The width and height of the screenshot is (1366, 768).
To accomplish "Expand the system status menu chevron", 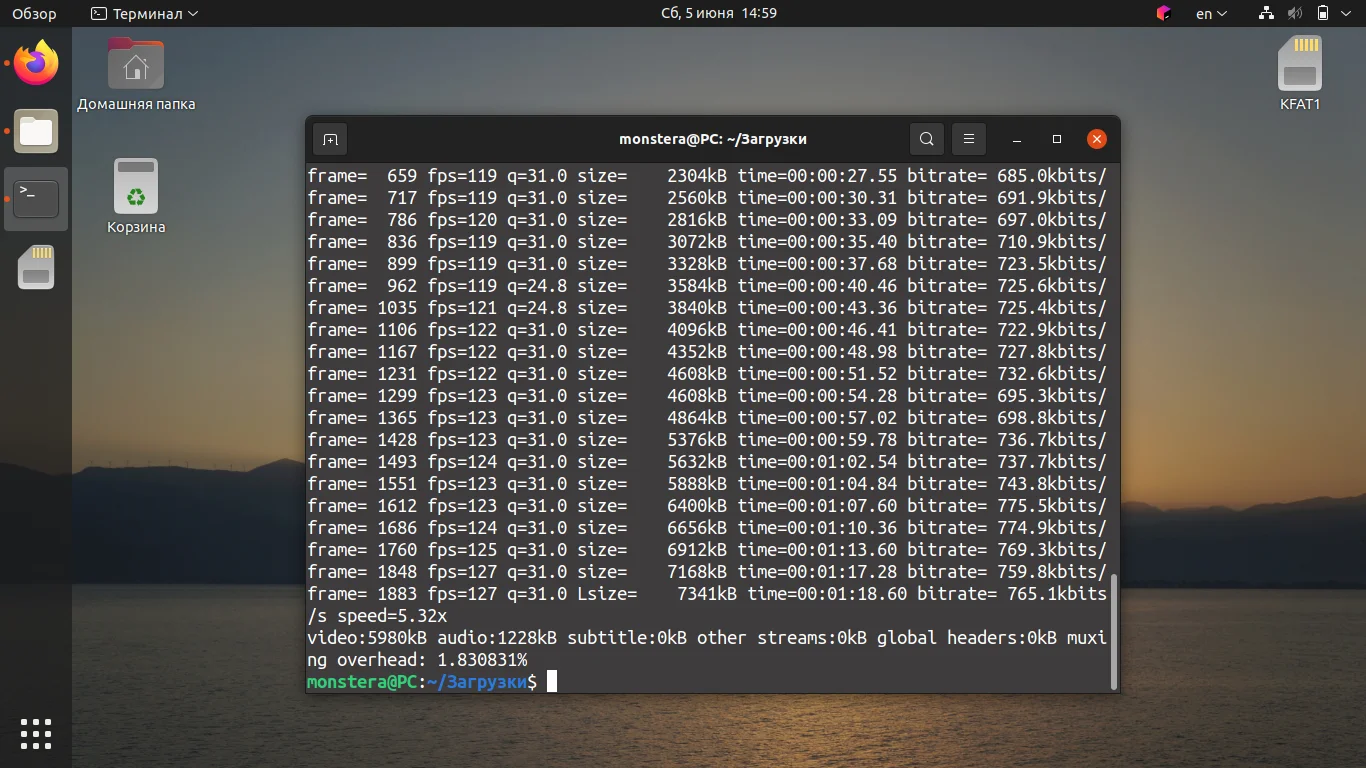I will [x=1347, y=13].
